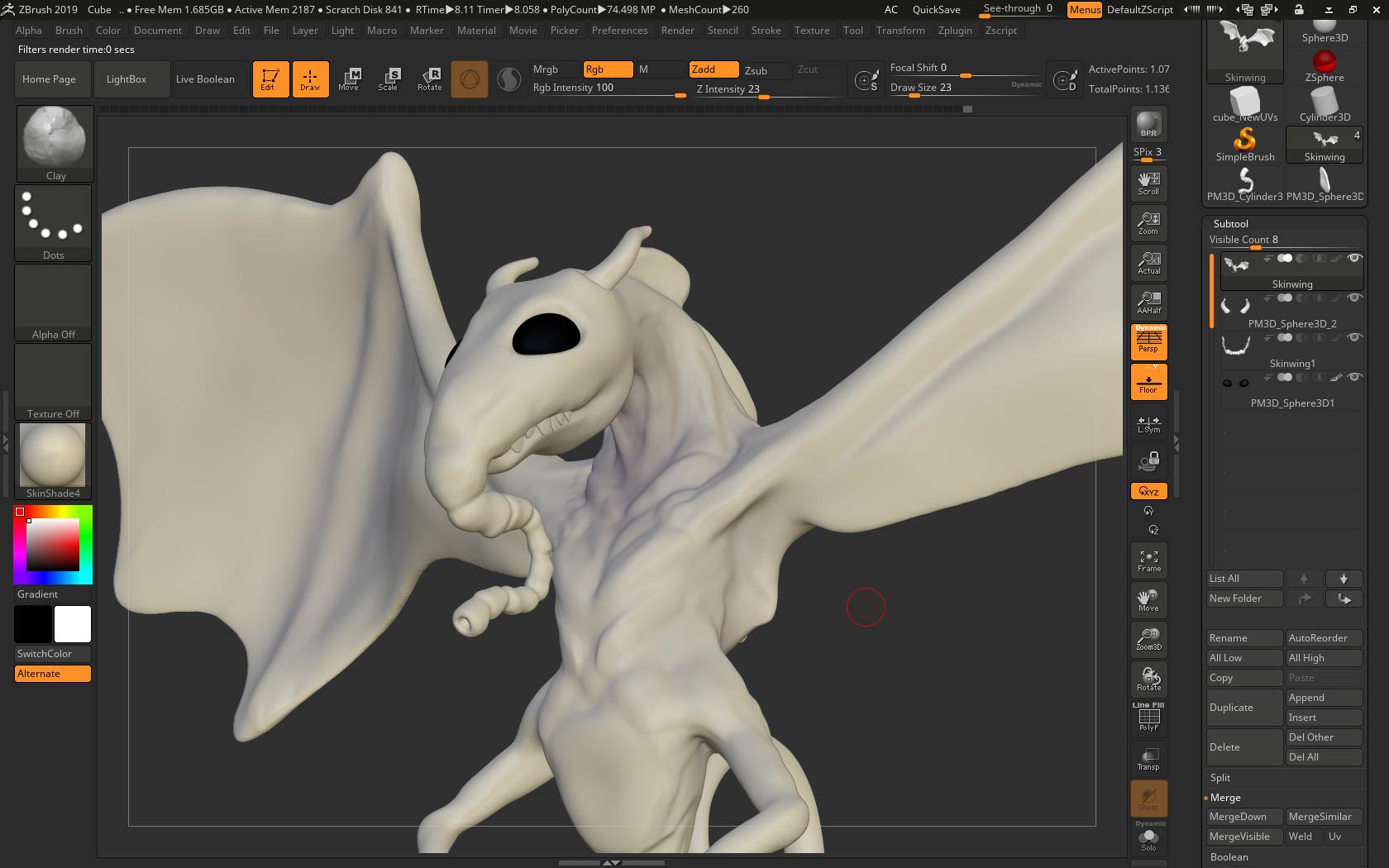Select the Rotate transform tool
This screenshot has height=868, width=1389.
(x=430, y=79)
